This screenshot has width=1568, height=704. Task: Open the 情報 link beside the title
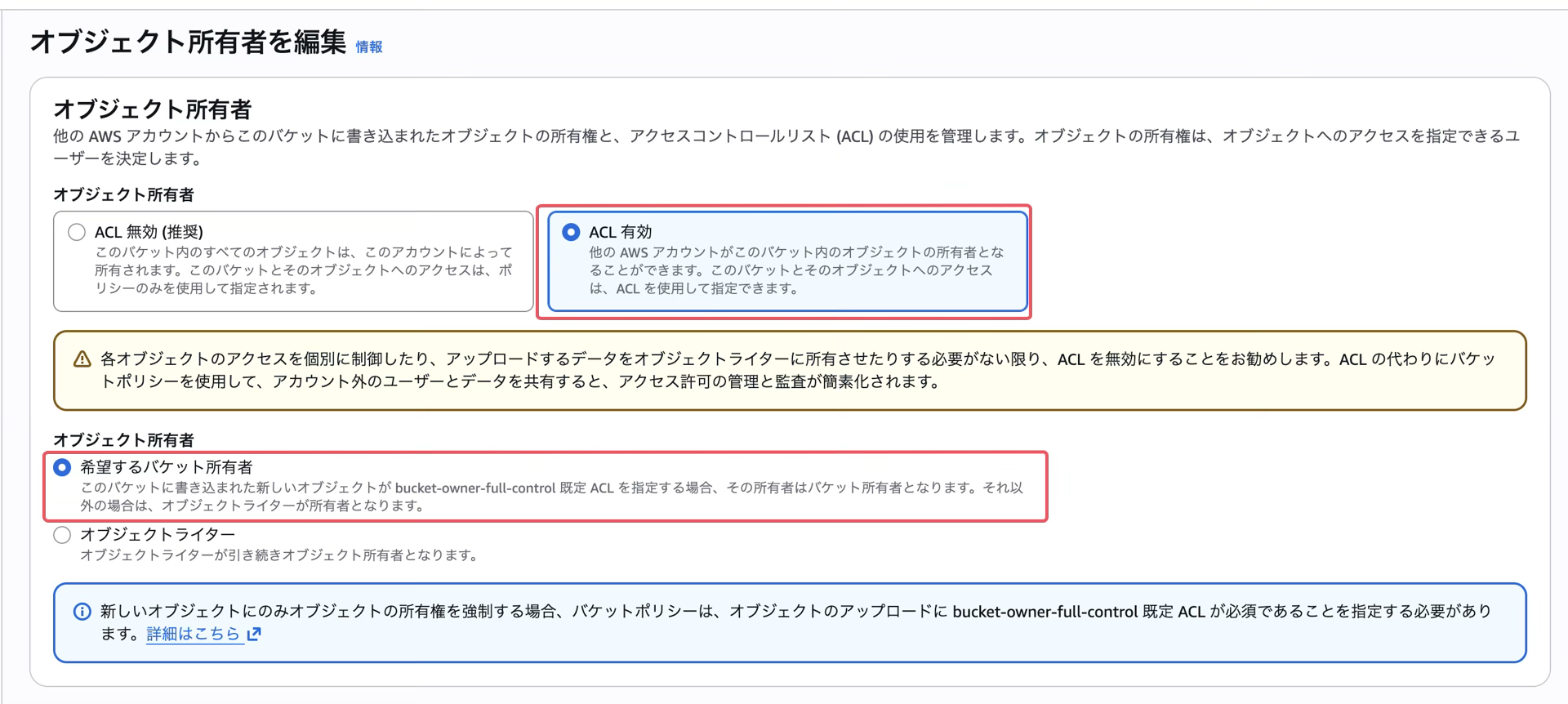[x=369, y=47]
